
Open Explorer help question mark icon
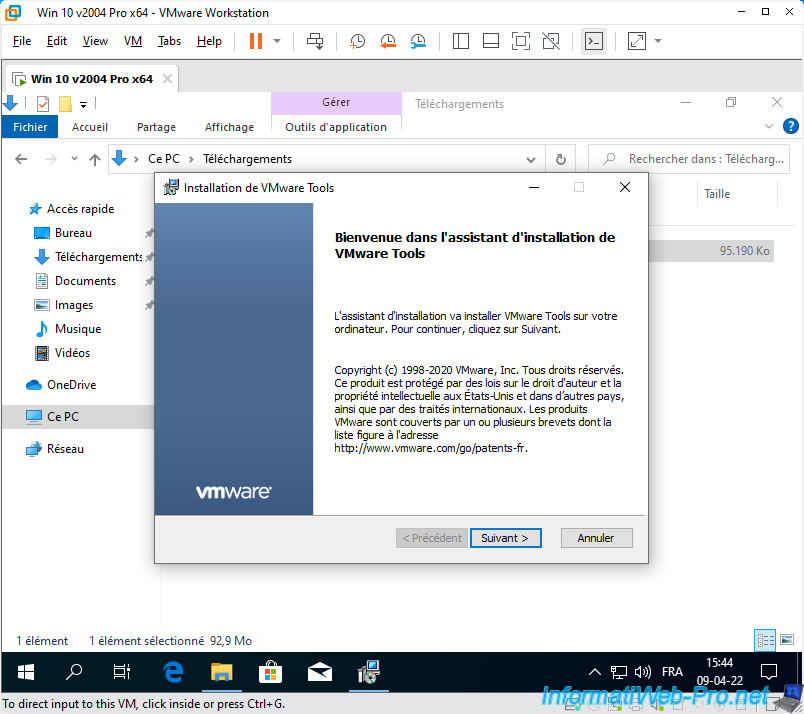[x=791, y=126]
